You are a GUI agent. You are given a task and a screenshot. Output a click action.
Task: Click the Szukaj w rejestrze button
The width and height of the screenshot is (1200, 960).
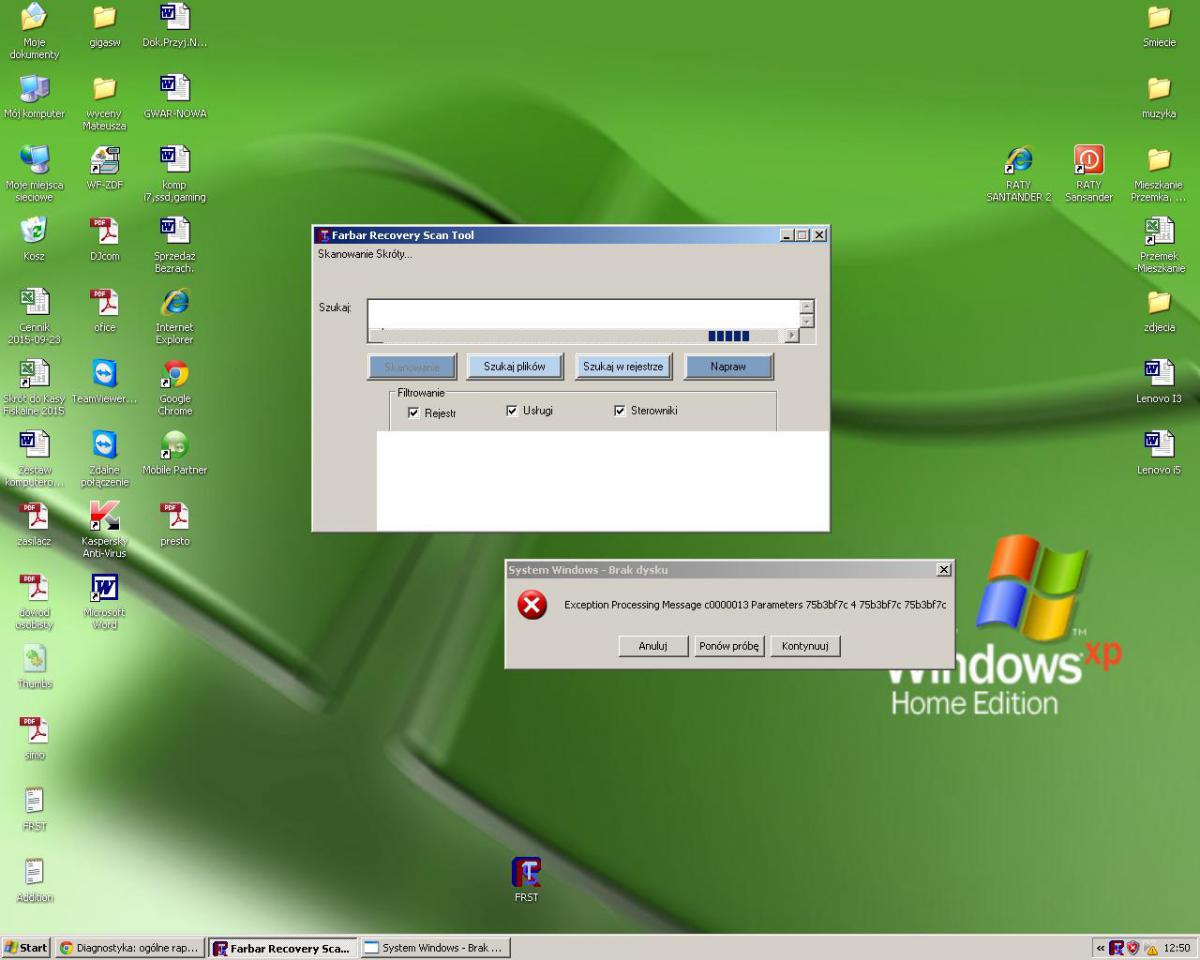[x=623, y=367]
